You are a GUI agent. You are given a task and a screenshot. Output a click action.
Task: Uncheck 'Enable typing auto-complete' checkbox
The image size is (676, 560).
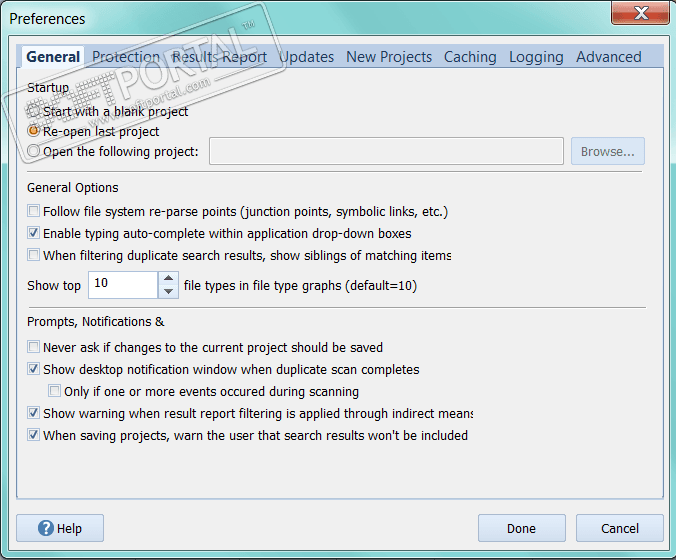pyautogui.click(x=35, y=234)
